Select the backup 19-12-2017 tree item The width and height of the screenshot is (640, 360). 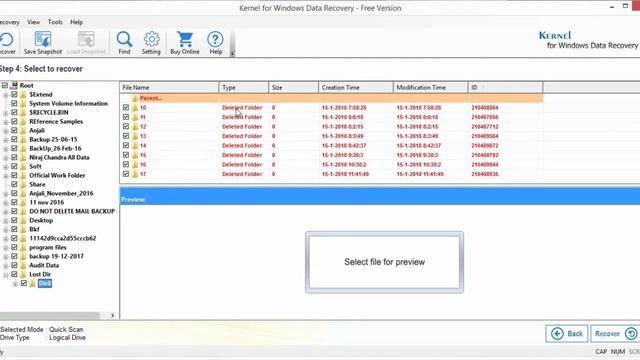tap(56, 256)
